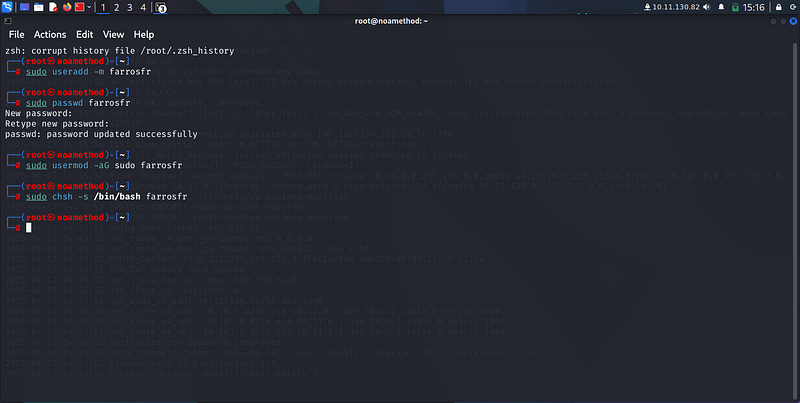Open the Edit menu

[85, 35]
